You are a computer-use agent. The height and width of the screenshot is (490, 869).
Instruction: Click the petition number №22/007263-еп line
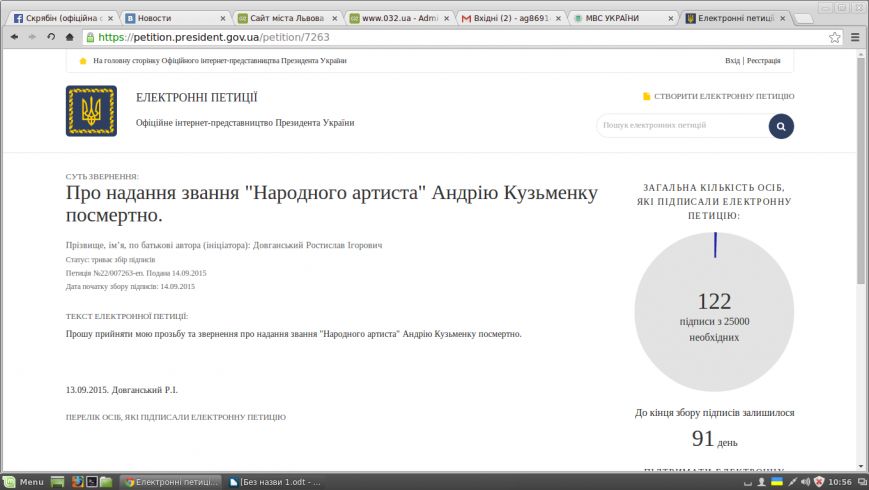tap(136, 273)
